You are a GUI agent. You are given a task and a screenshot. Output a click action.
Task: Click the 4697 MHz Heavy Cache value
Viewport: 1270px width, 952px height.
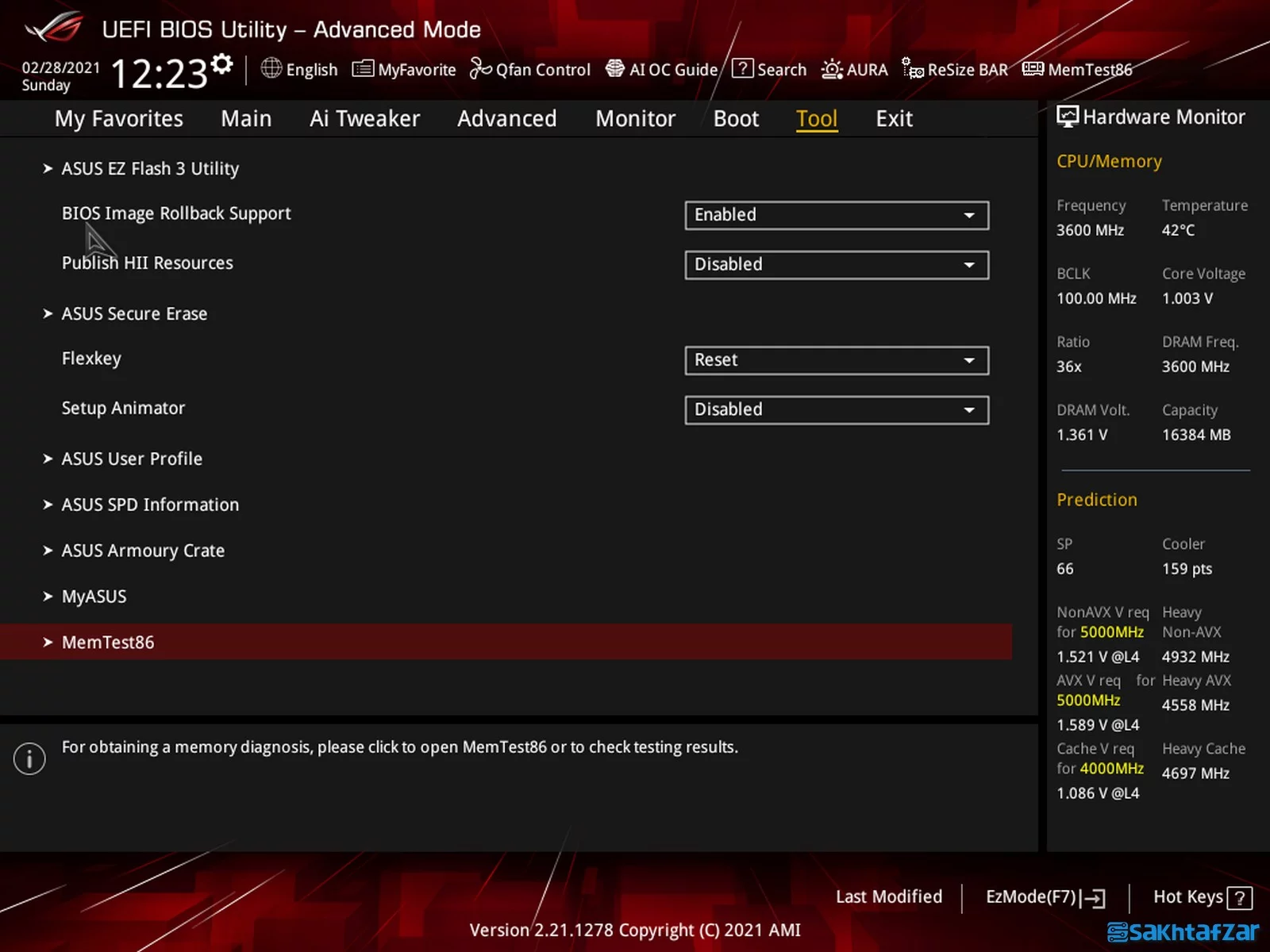(1195, 774)
